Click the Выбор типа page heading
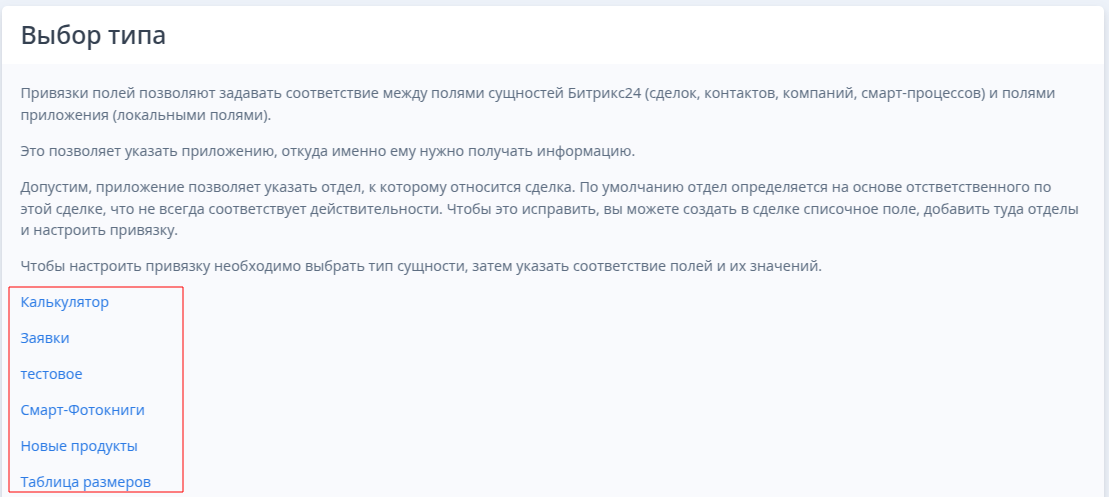Image resolution: width=1109 pixels, height=497 pixels. coord(93,35)
